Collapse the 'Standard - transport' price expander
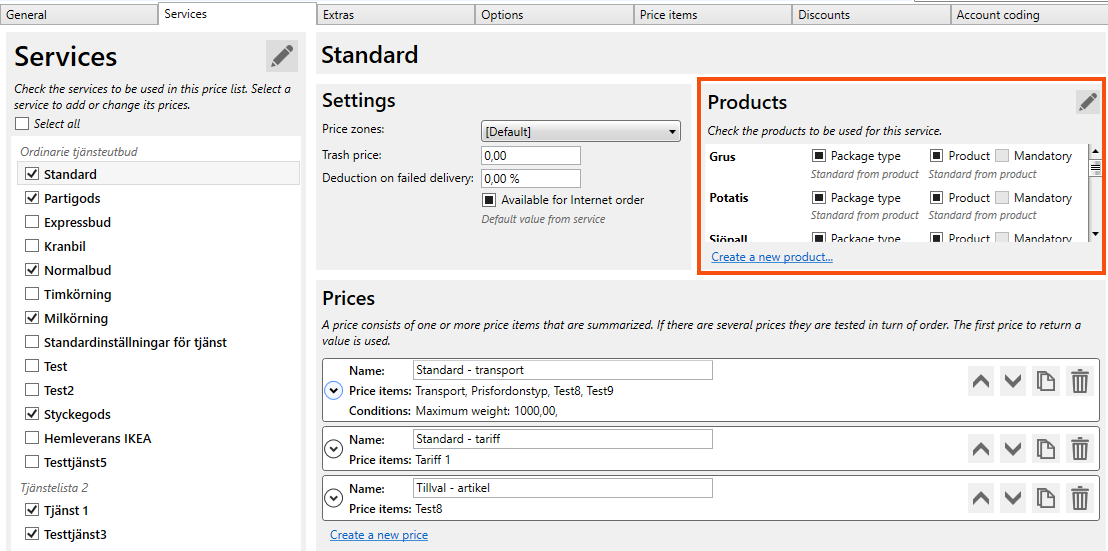This screenshot has width=1108, height=551. point(334,391)
